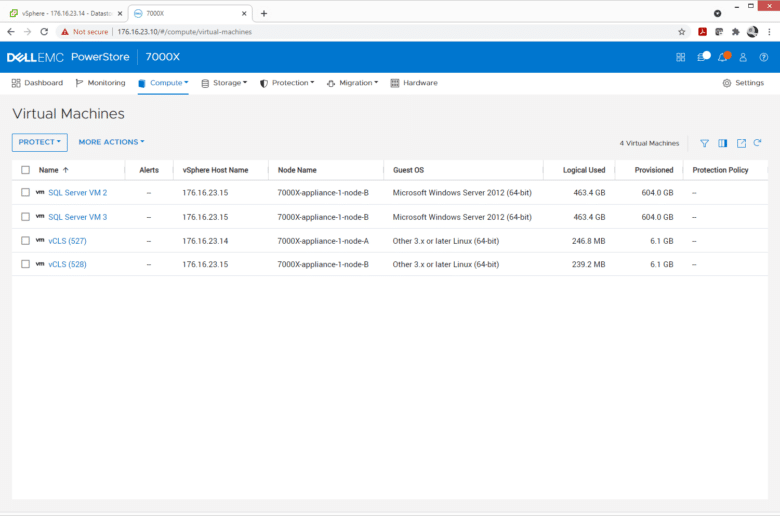Open the apps grid icon in PowerStore header
Screen dimensions: 780x516
(x=681, y=57)
